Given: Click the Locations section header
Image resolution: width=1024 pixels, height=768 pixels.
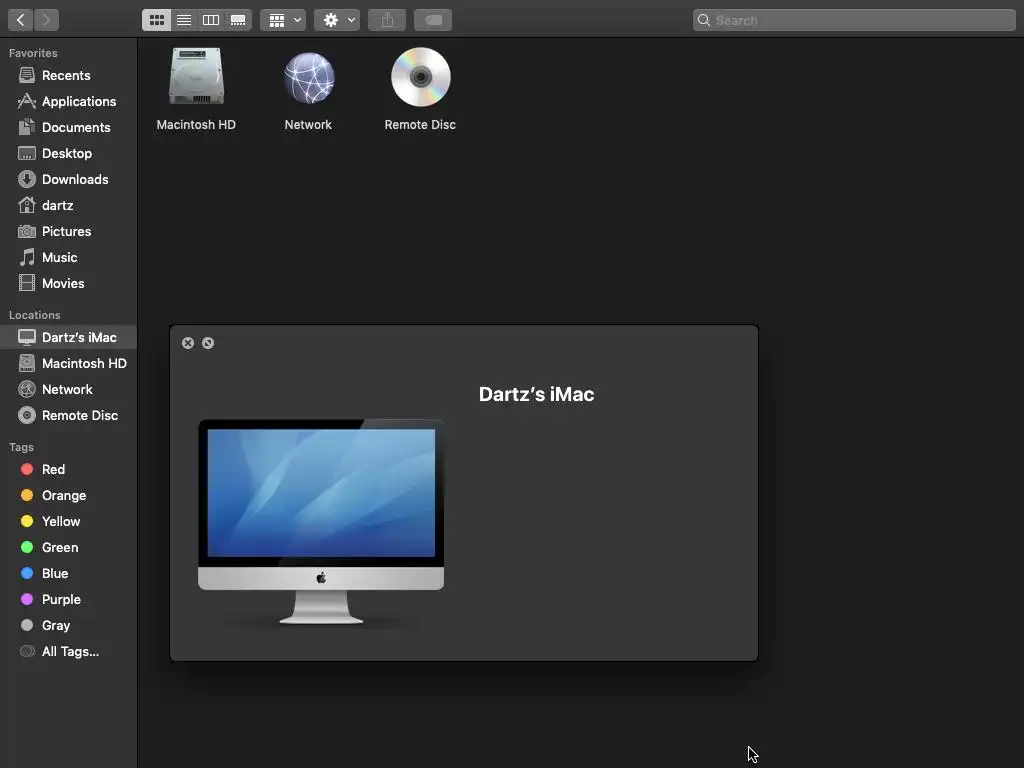Looking at the screenshot, I should tap(35, 315).
